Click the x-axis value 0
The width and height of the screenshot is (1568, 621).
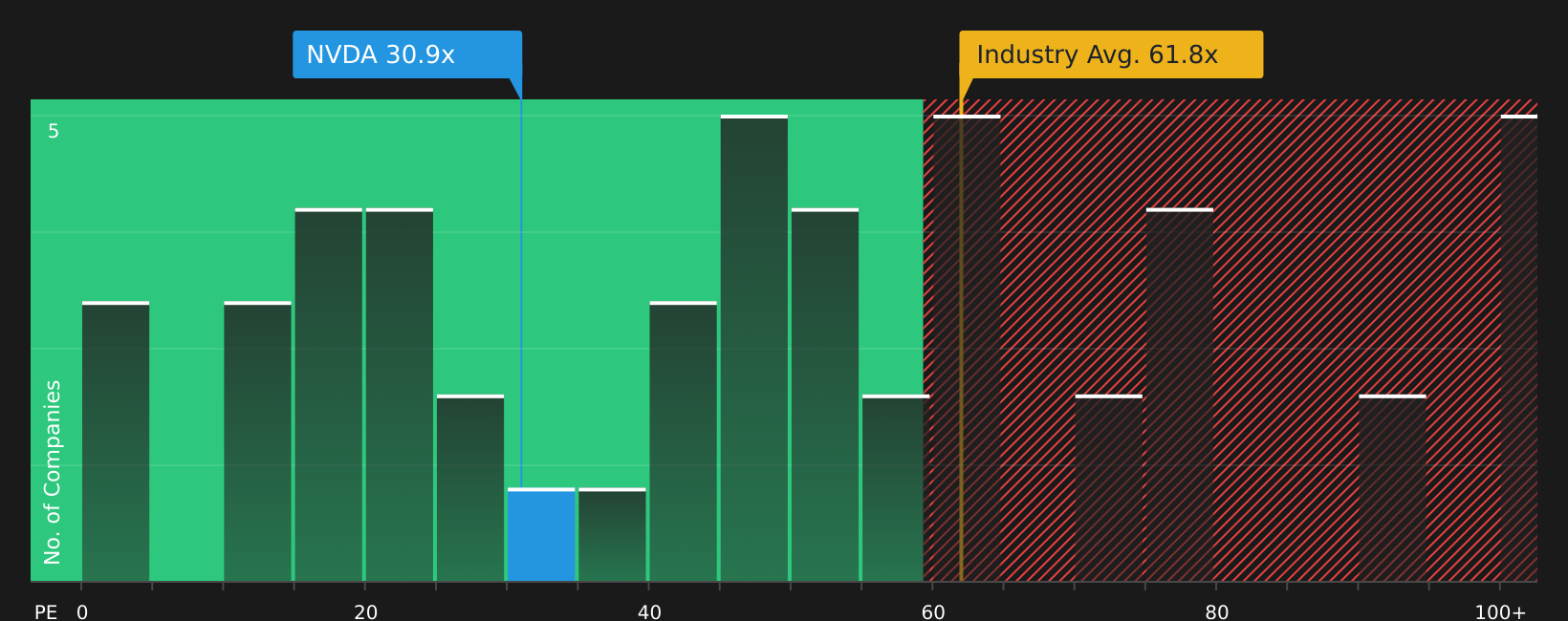point(82,612)
